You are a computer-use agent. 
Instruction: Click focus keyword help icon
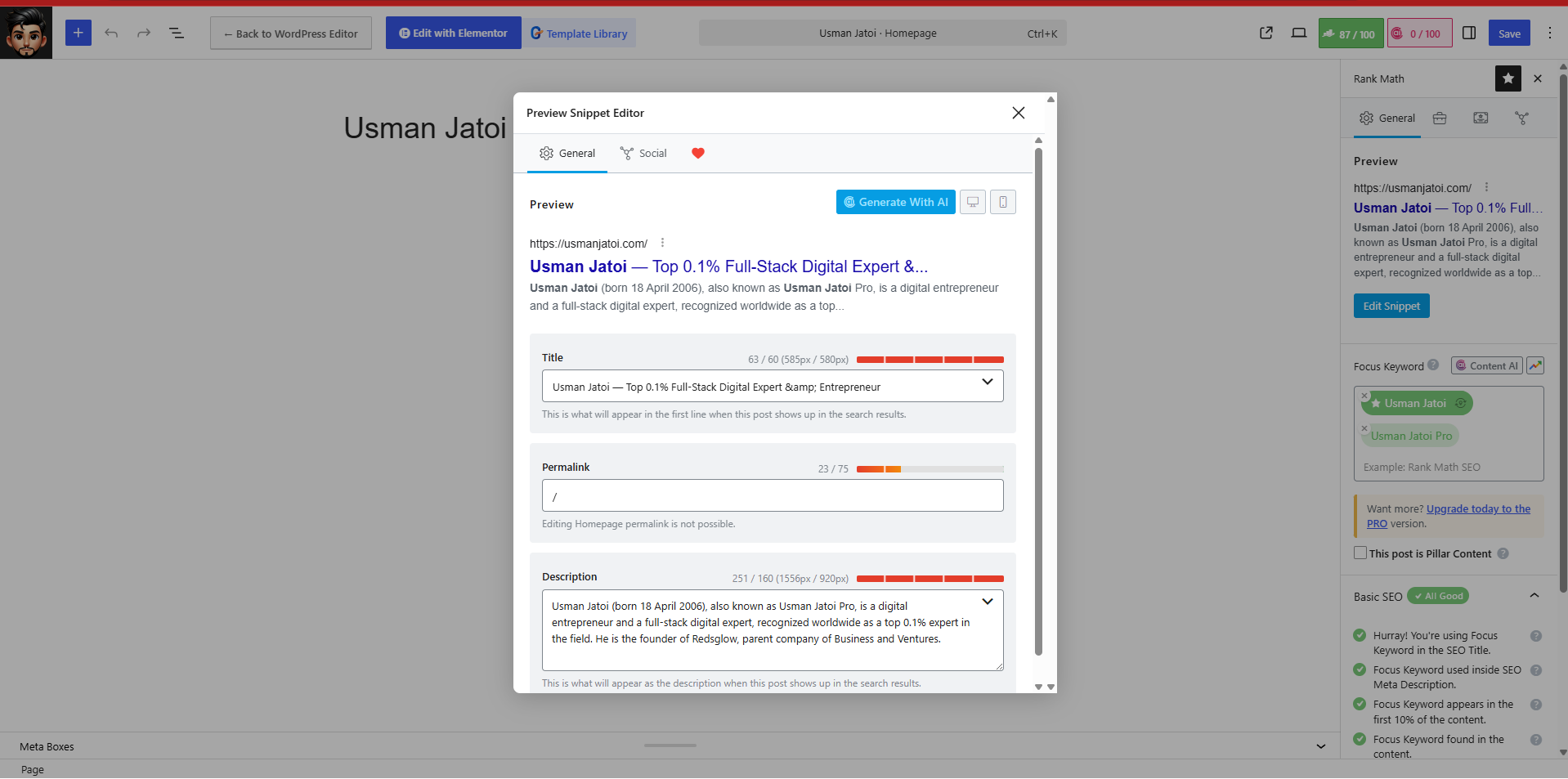click(x=1433, y=365)
